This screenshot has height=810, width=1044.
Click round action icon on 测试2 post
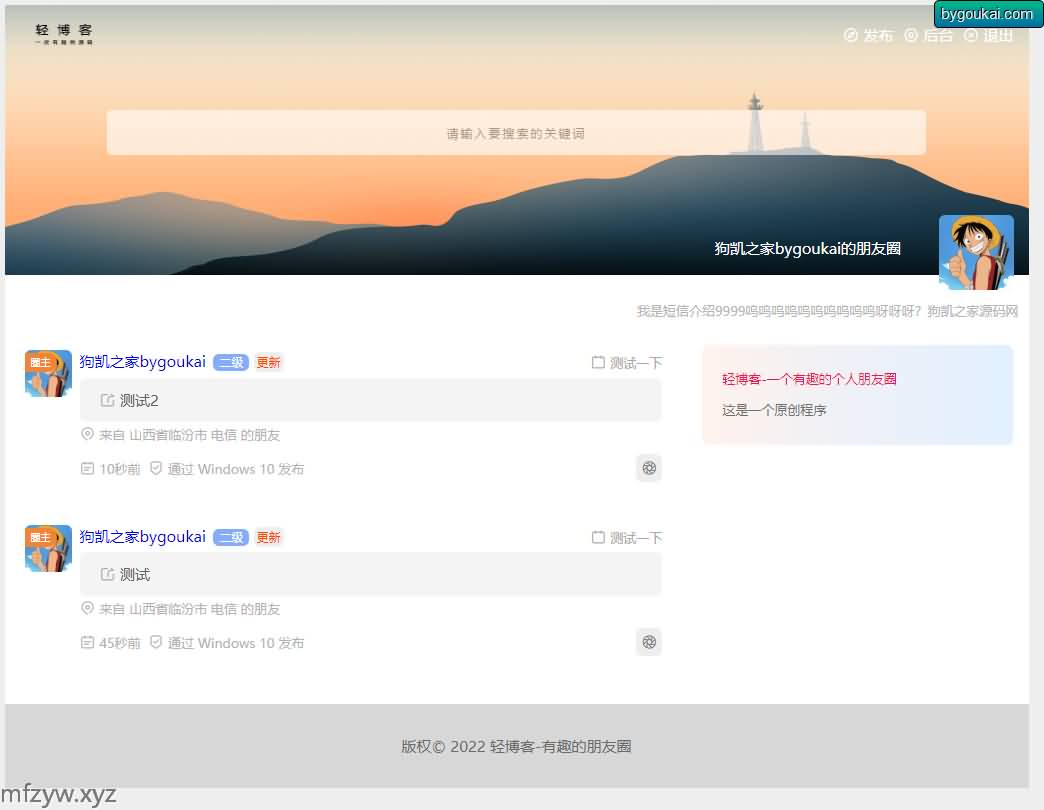(x=649, y=468)
